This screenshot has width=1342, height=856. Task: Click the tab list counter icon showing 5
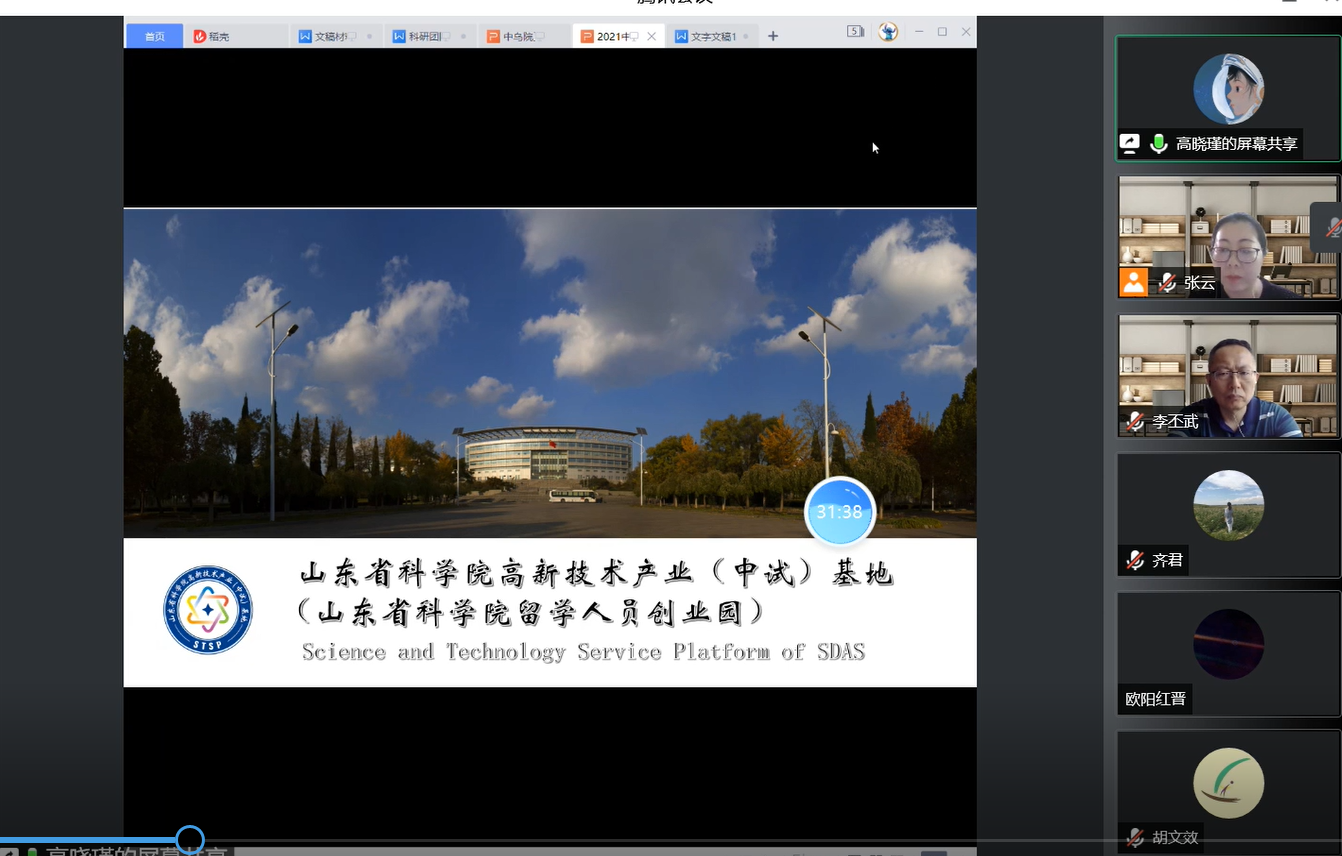pyautogui.click(x=855, y=32)
